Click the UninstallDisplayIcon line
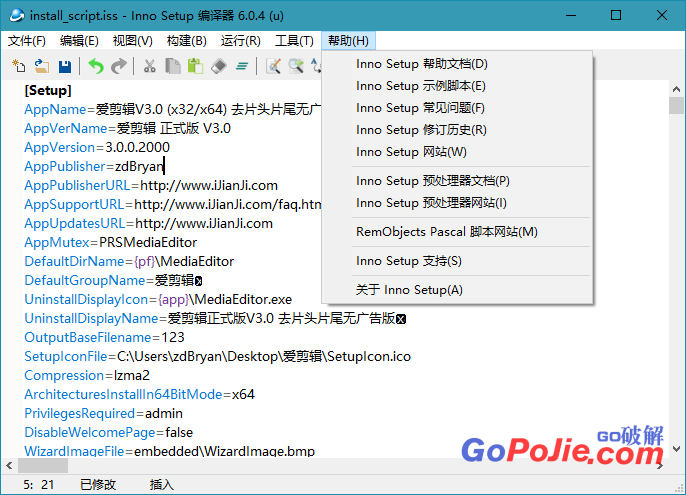The image size is (686, 495). (158, 300)
